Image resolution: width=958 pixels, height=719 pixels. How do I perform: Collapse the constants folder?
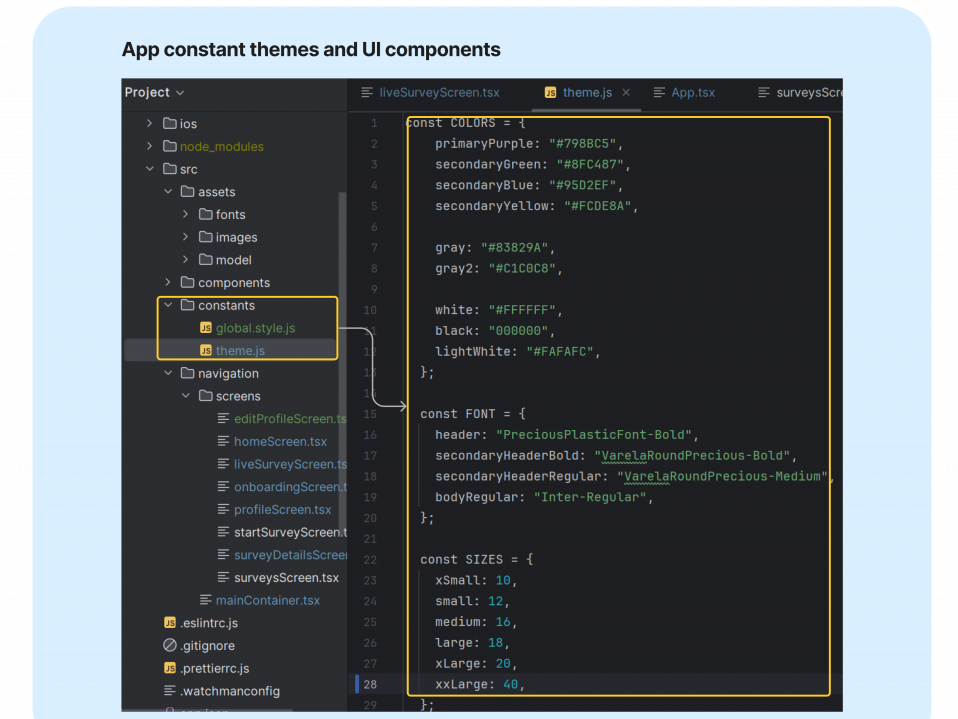pos(168,306)
